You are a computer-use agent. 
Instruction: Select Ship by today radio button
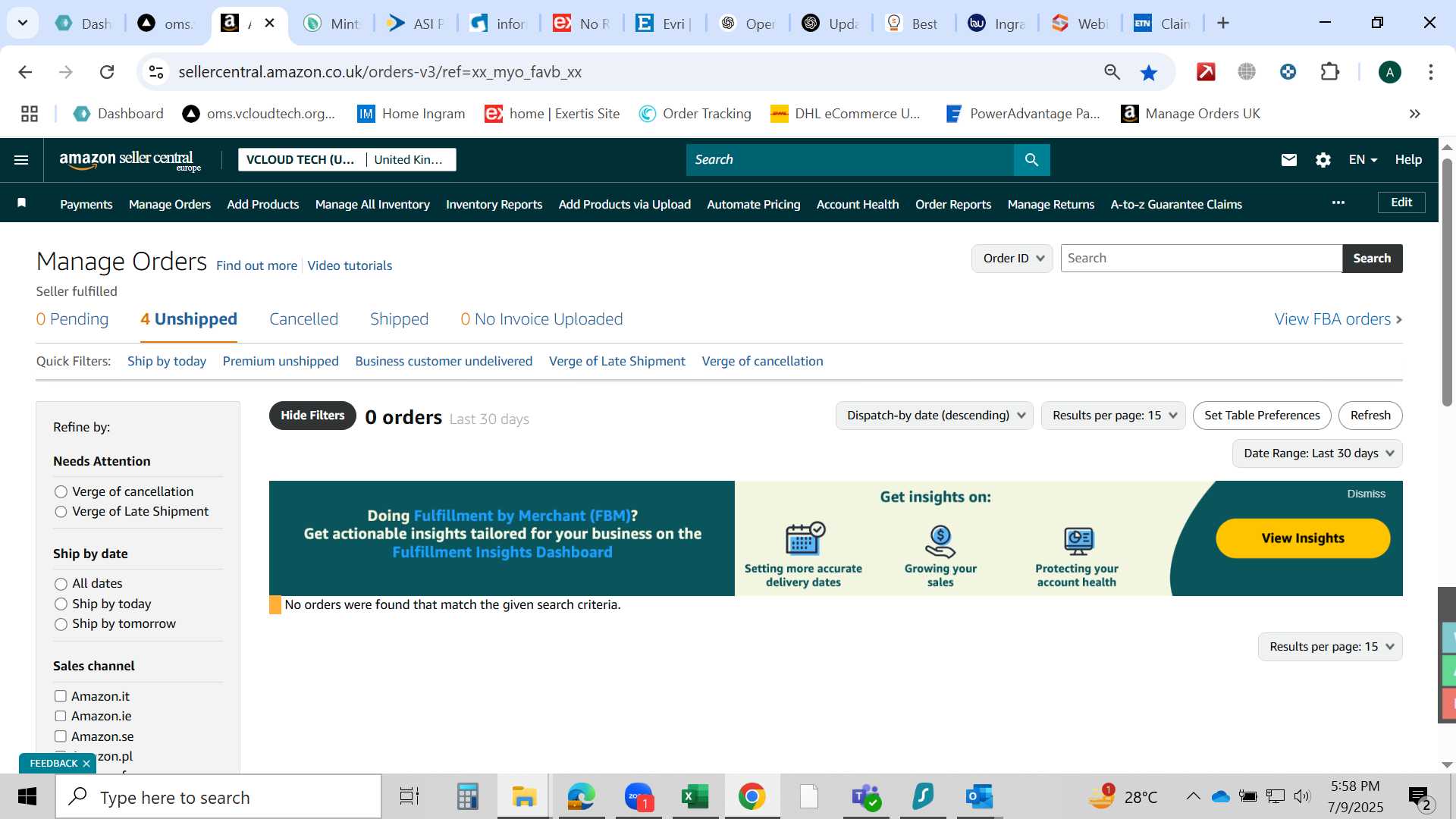(61, 604)
